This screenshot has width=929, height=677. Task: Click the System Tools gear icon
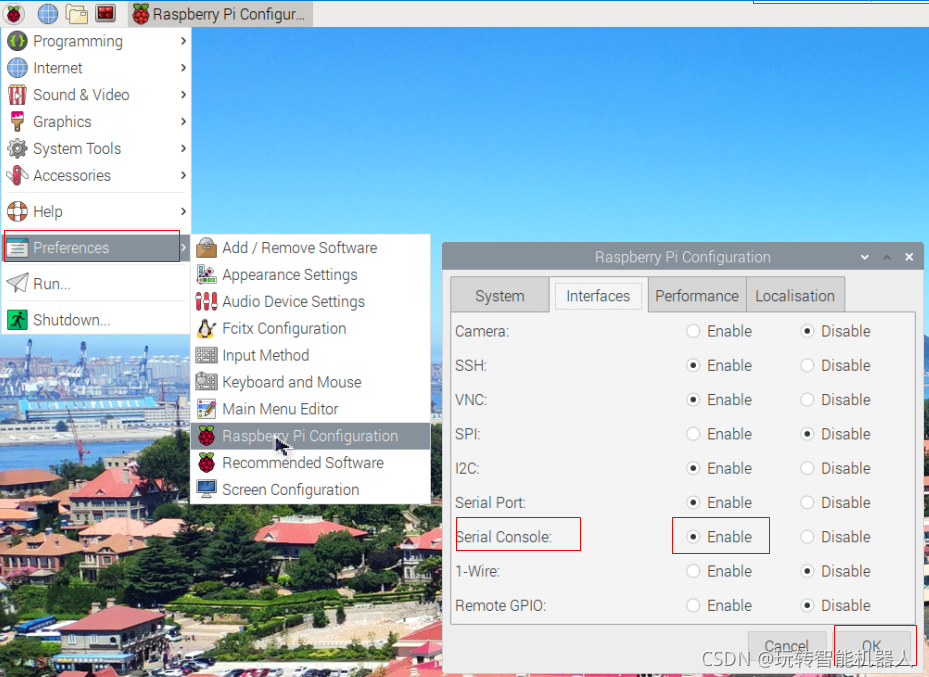click(x=17, y=148)
